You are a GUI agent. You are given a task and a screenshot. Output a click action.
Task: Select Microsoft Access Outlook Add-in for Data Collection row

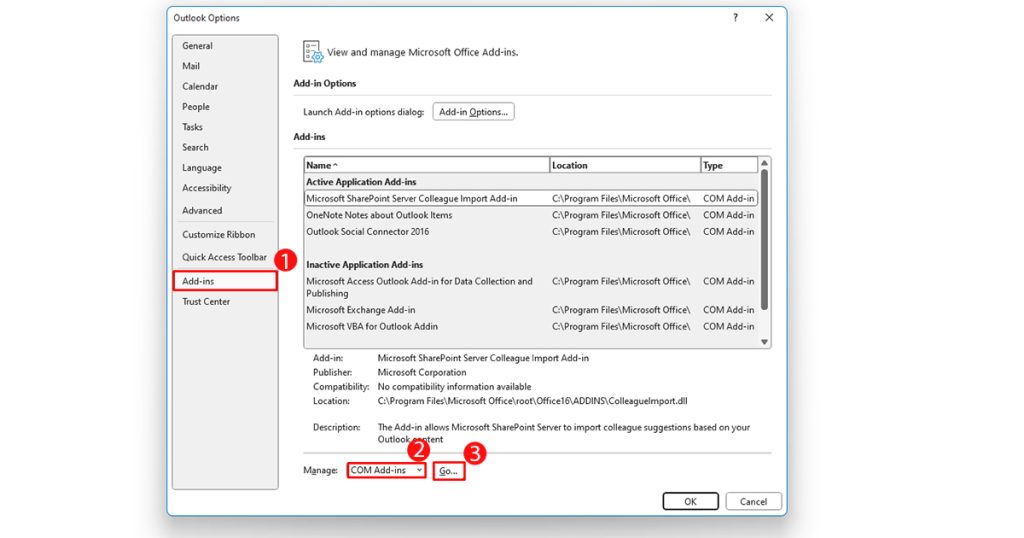tap(530, 287)
